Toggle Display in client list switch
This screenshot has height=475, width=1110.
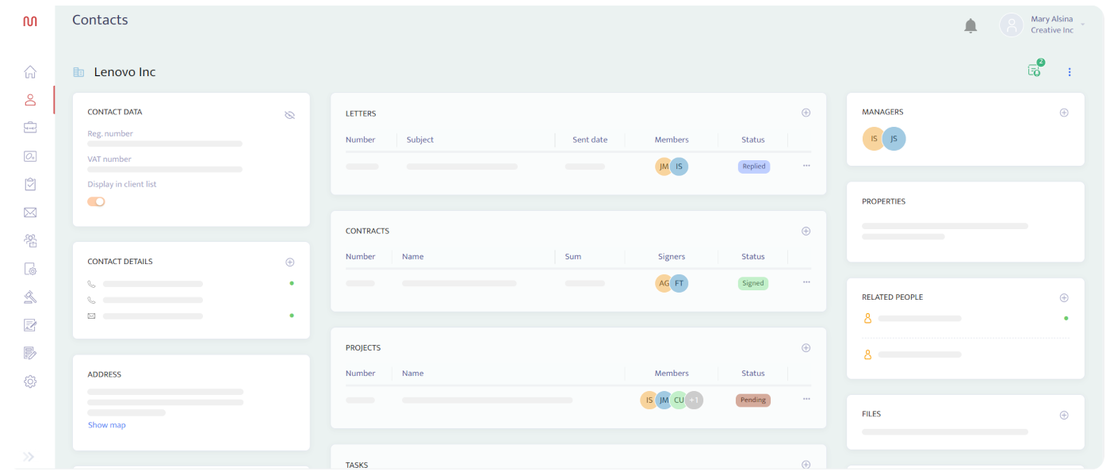click(96, 202)
